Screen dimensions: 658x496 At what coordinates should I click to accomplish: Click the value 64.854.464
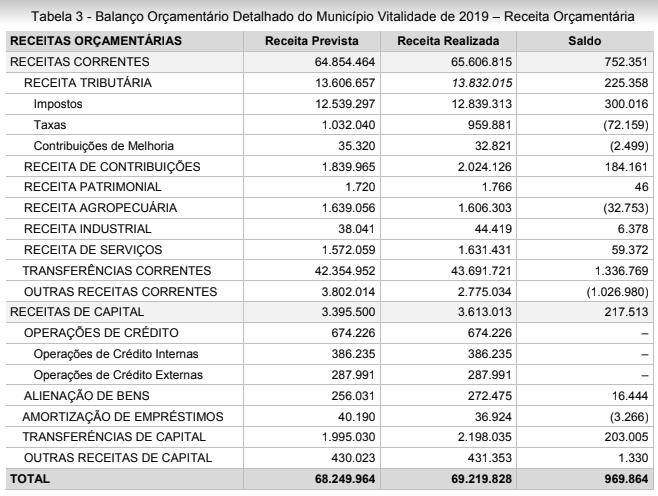click(x=345, y=62)
